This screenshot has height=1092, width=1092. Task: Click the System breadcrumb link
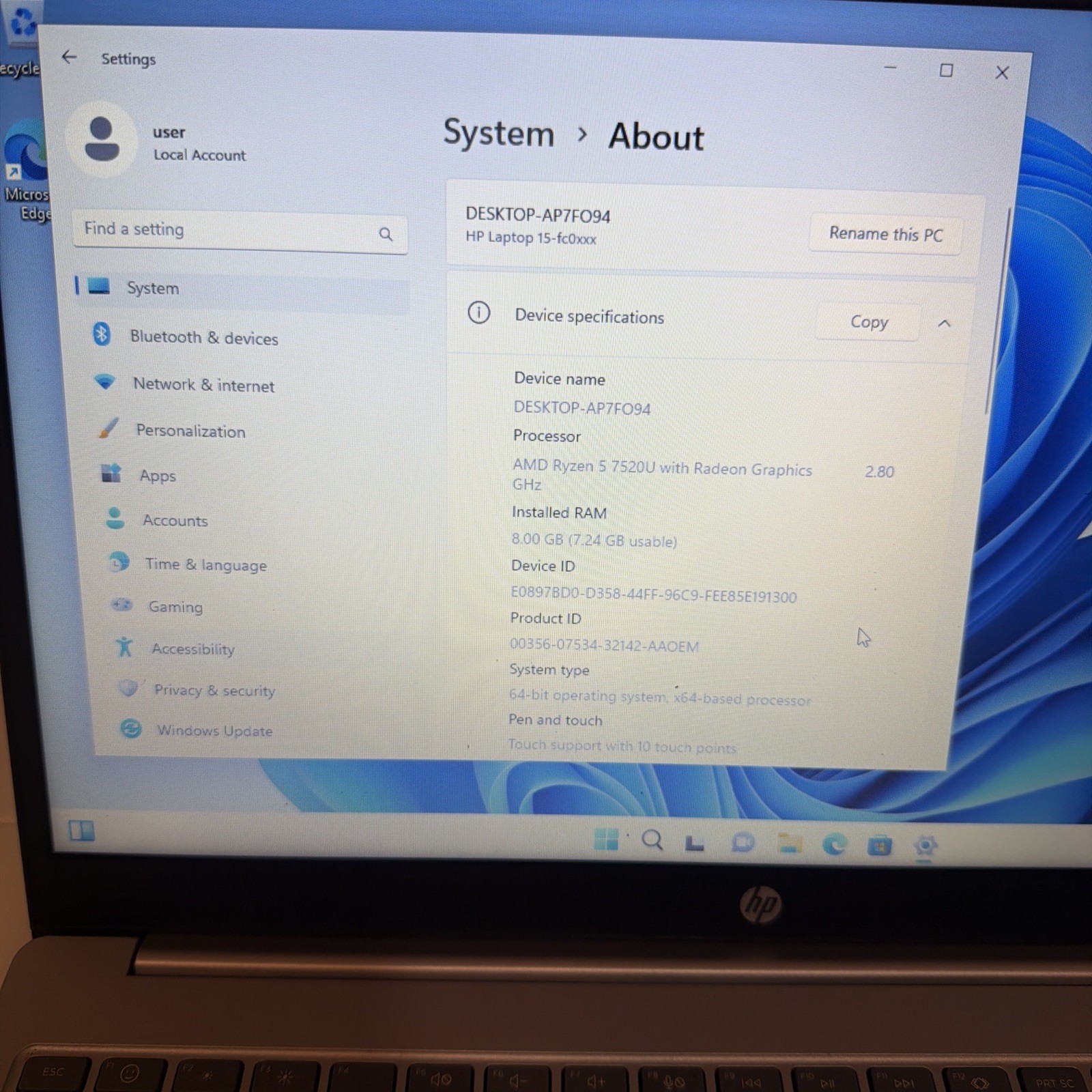coord(499,132)
